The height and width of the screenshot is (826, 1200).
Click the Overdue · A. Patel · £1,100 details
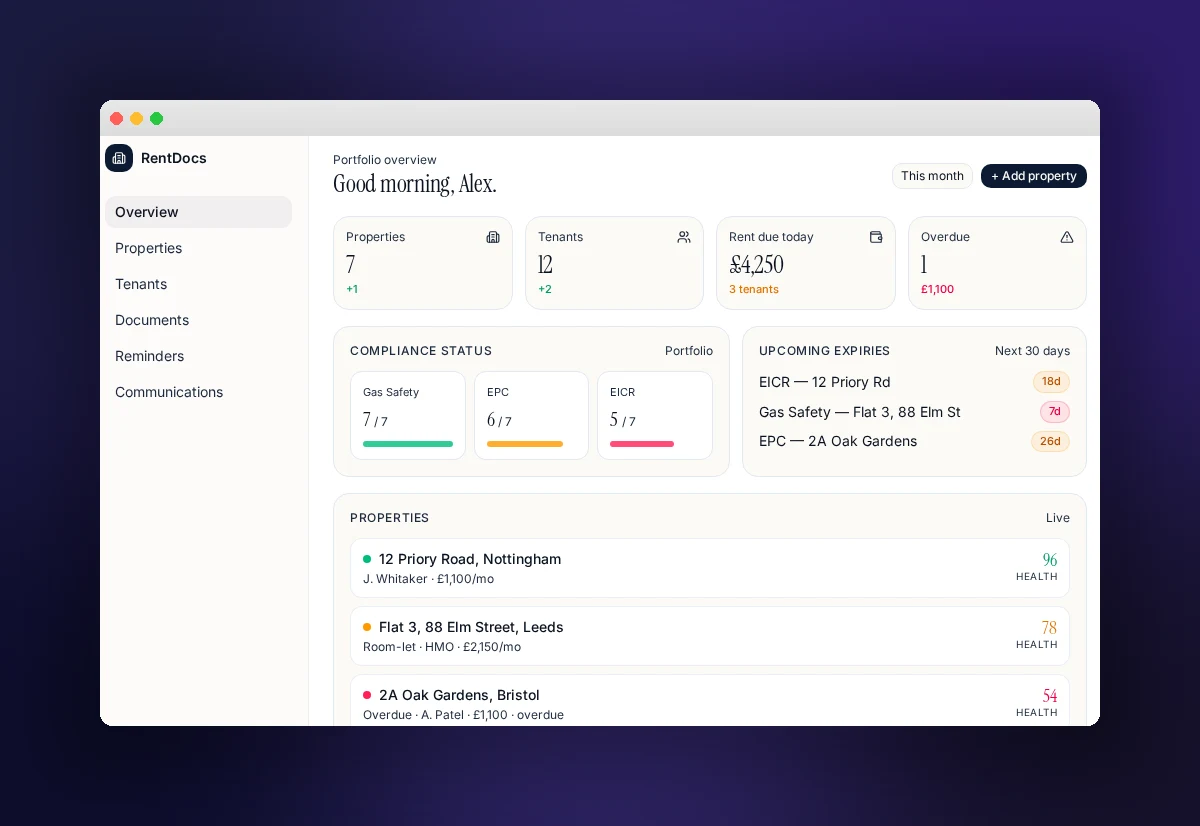coord(463,715)
